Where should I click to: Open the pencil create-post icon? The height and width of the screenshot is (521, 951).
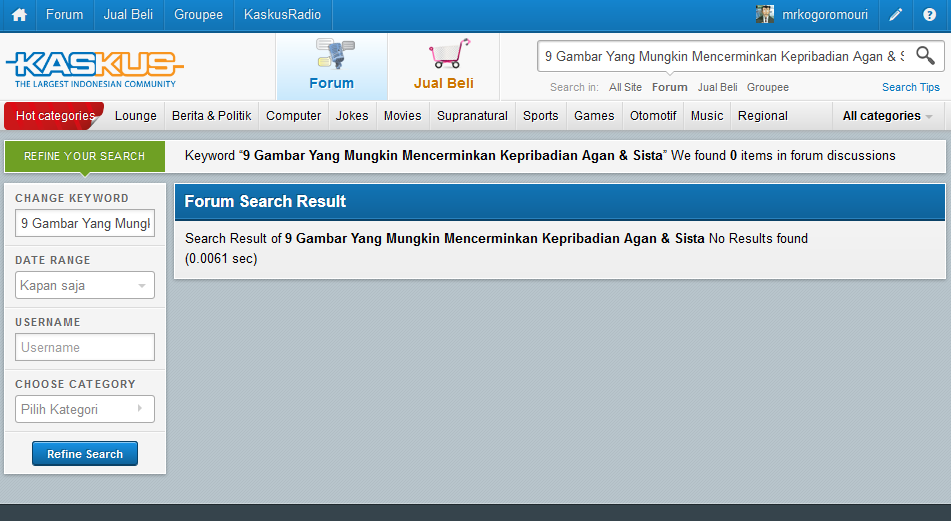(x=896, y=15)
